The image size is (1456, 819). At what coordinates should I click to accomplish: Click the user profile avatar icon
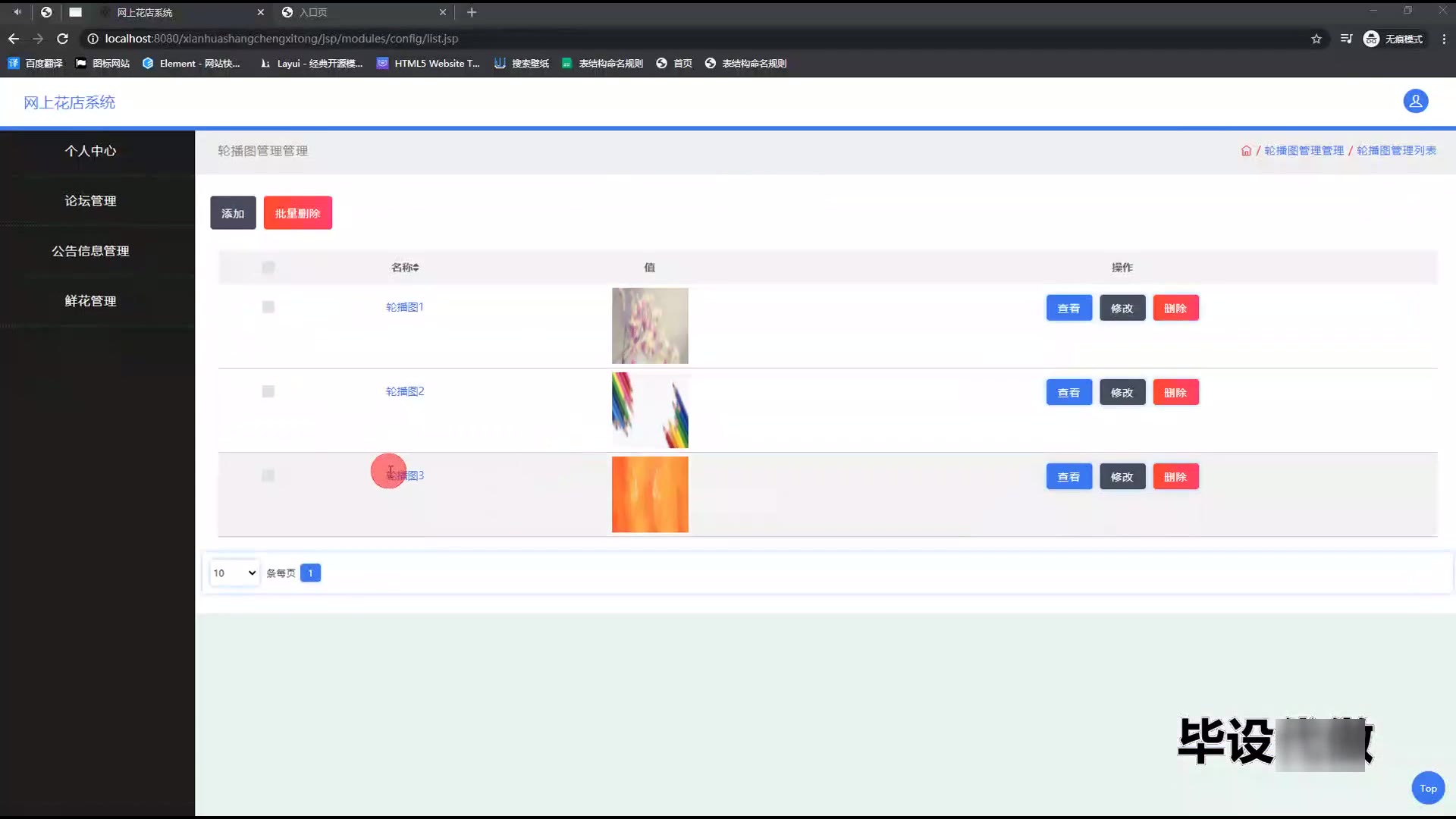tap(1415, 101)
